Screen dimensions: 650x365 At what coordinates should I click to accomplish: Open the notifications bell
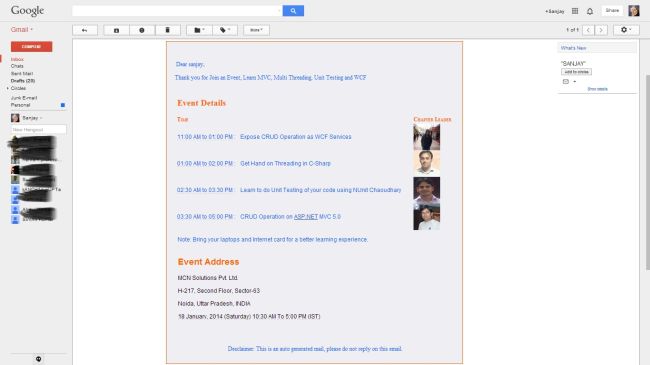[590, 11]
